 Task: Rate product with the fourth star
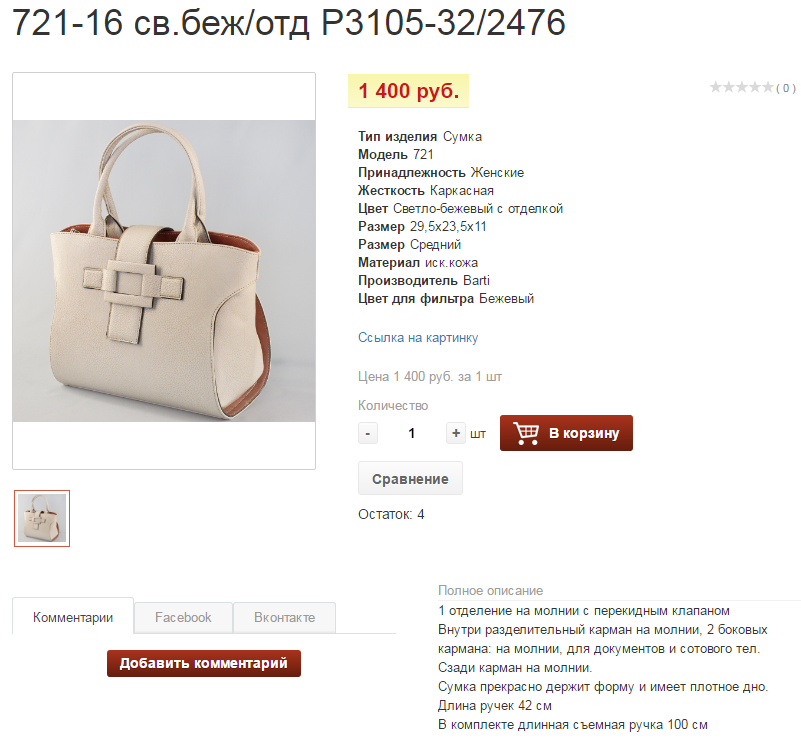coord(755,87)
